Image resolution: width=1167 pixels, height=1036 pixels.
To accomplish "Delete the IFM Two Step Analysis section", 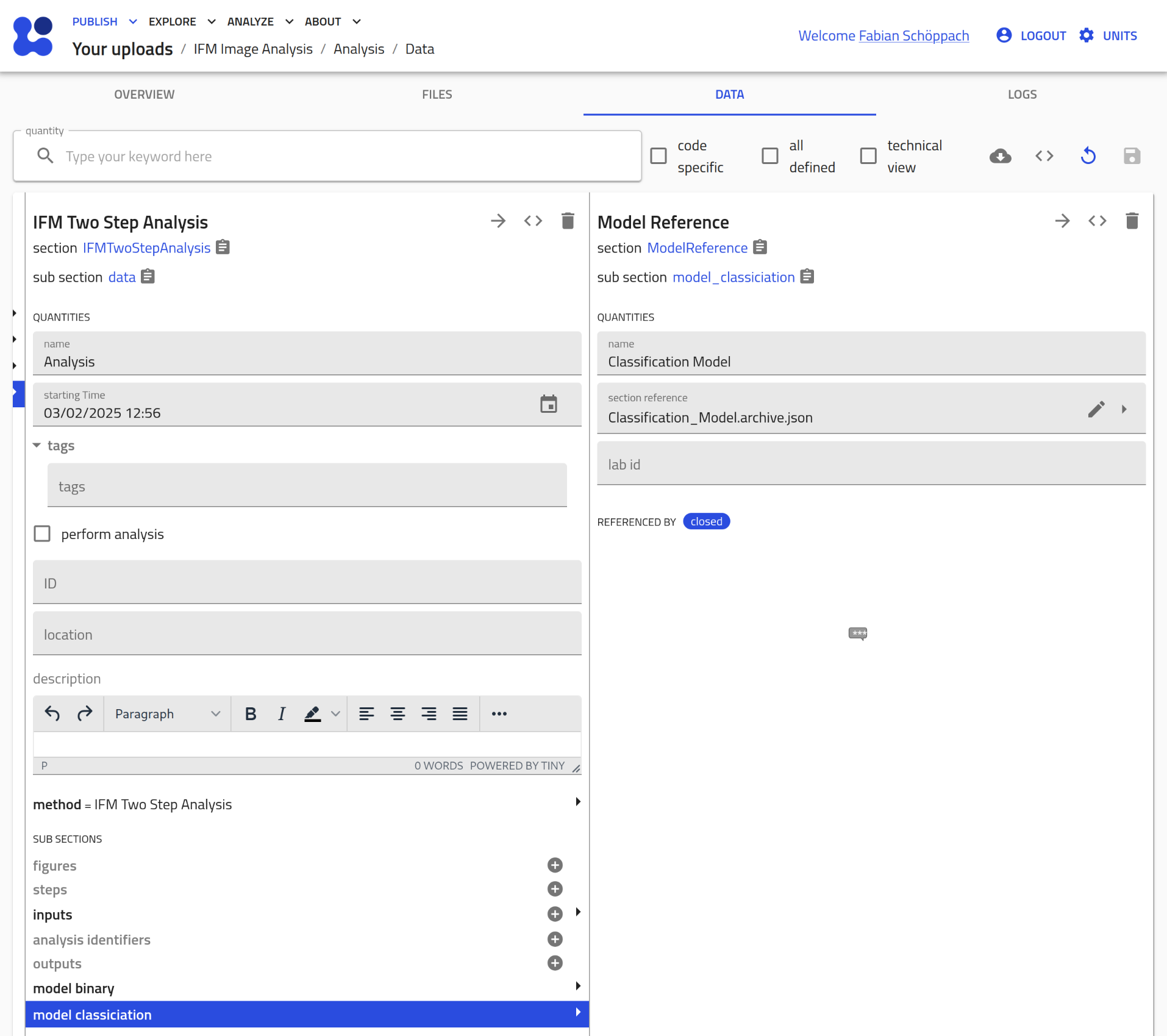I will (x=568, y=221).
